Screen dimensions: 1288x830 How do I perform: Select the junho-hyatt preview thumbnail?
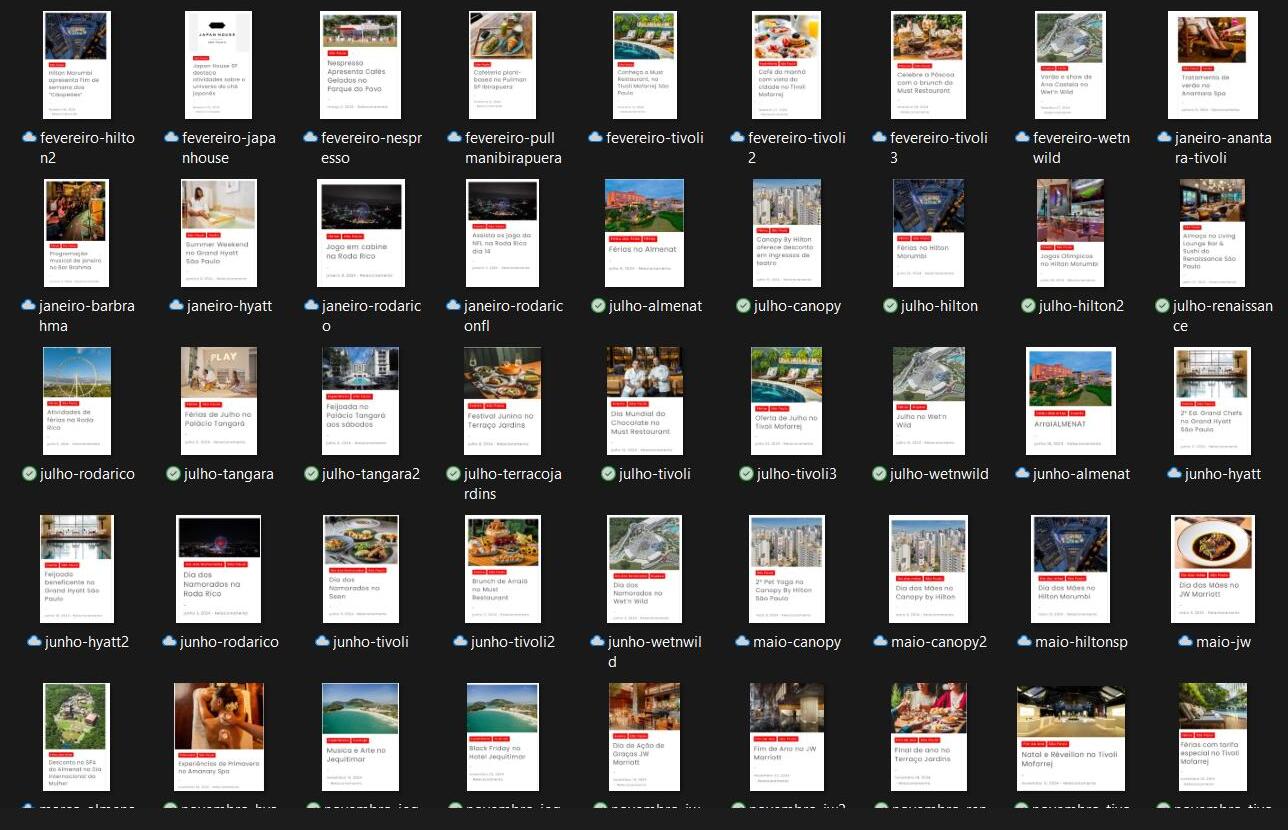pyautogui.click(x=1212, y=401)
